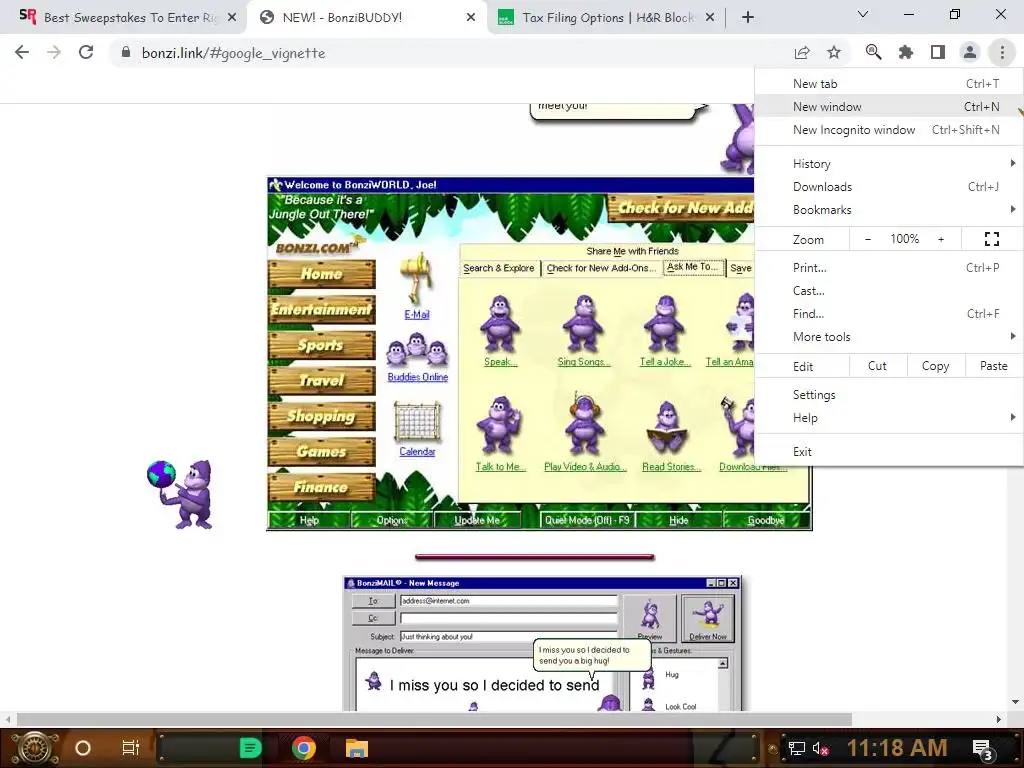1024x768 pixels.
Task: Switch to Best Sweepstakes To Enter tab
Action: click(x=123, y=18)
